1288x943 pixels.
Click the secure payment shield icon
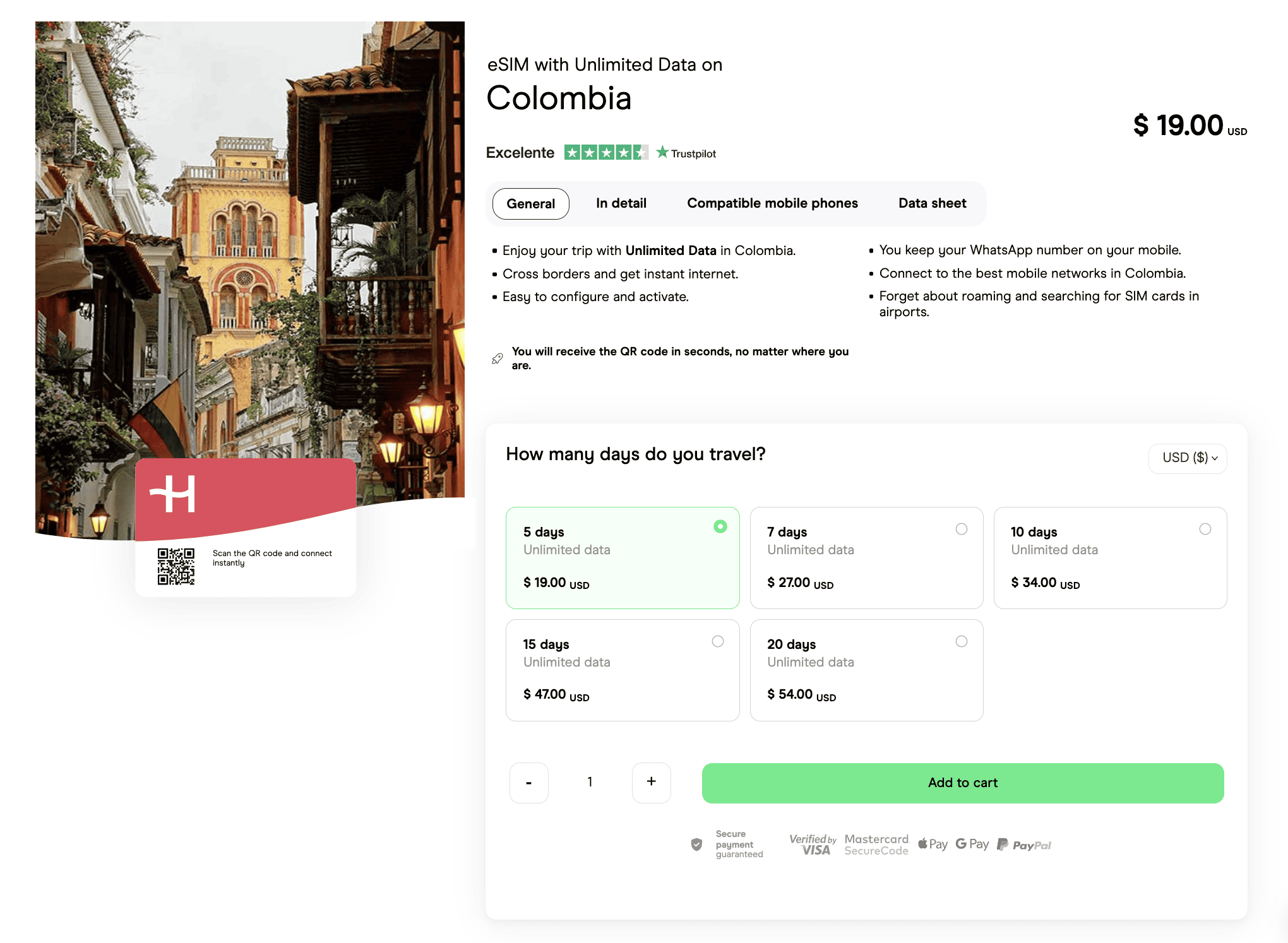(x=696, y=845)
